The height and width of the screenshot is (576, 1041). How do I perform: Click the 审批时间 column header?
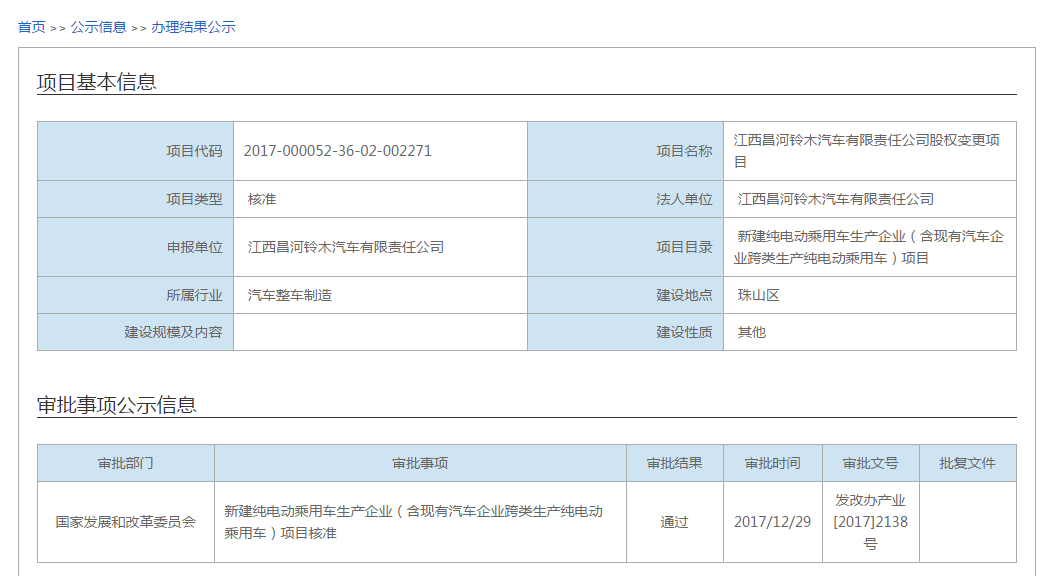(773, 463)
